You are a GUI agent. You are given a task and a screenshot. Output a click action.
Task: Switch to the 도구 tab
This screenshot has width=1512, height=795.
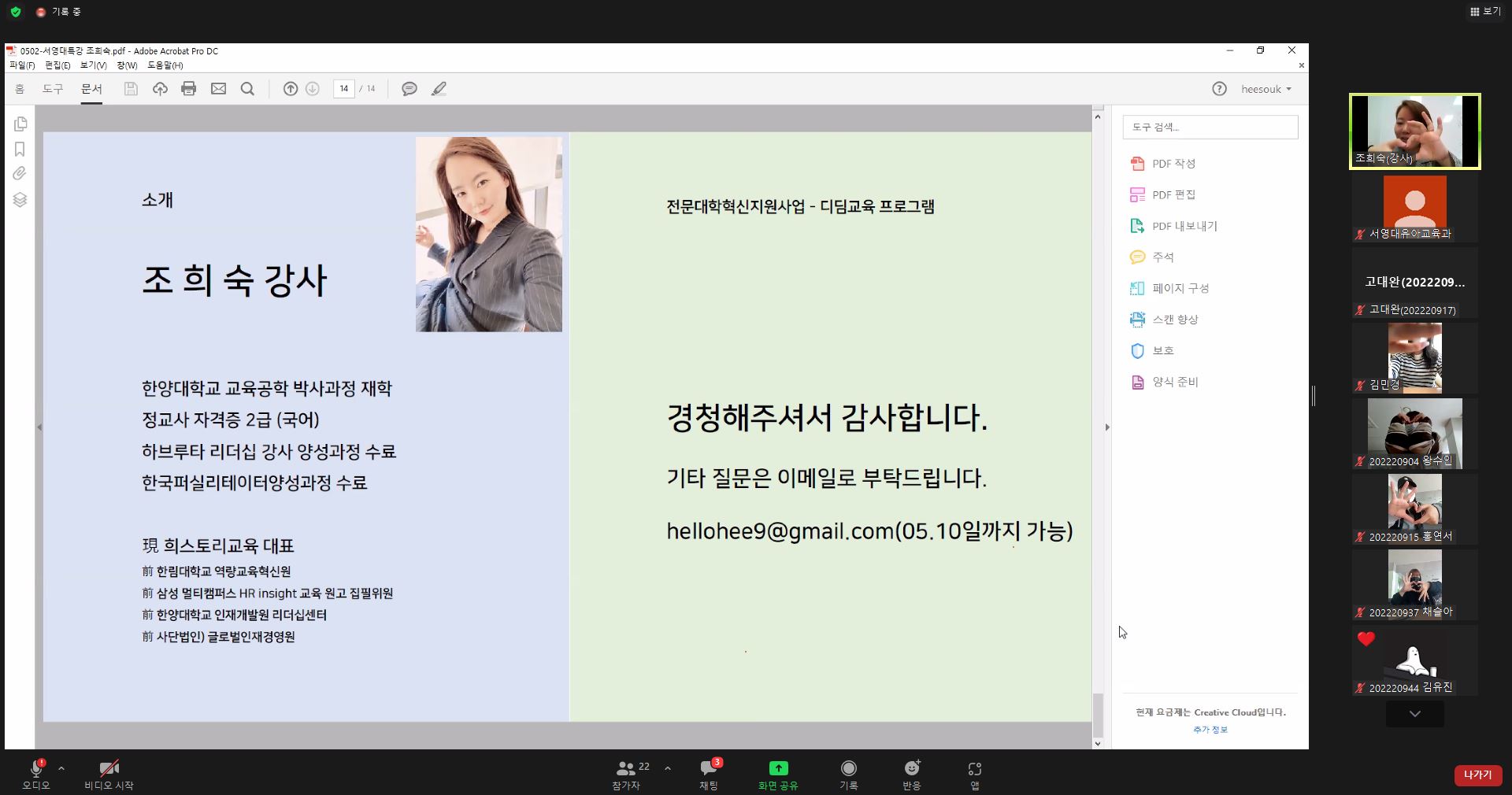pyautogui.click(x=53, y=89)
